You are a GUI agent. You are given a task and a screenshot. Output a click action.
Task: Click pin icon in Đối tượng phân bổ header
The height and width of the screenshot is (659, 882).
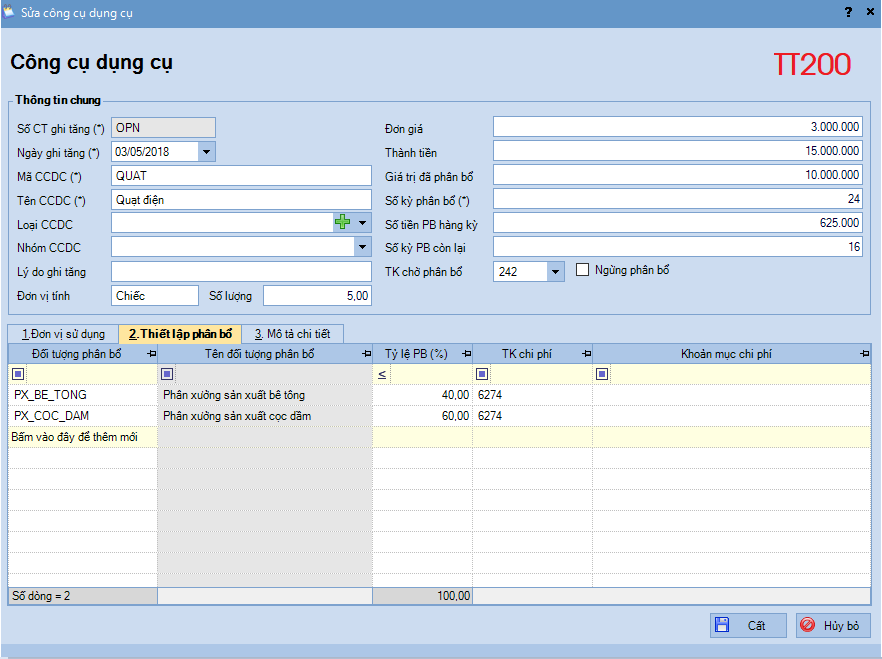click(x=151, y=354)
